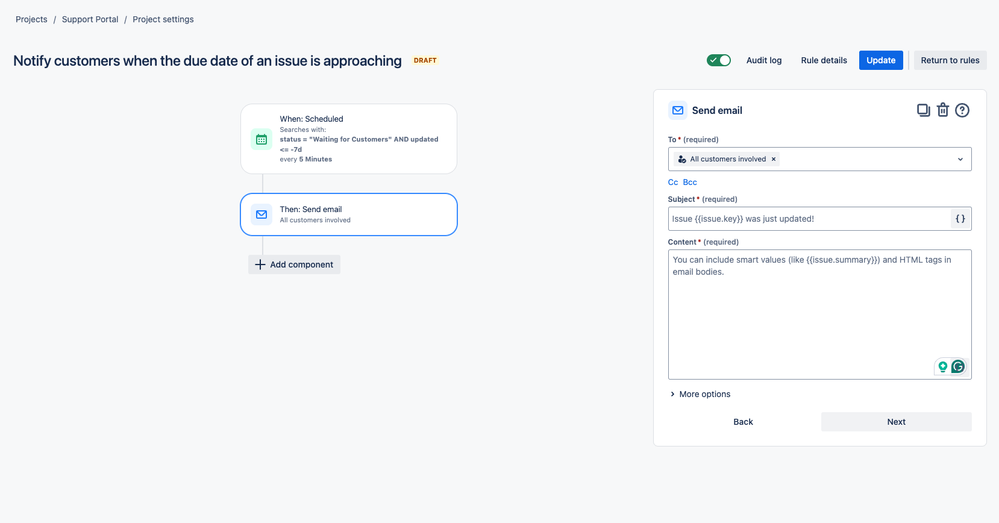This screenshot has height=523, width=999.
Task: Delete the Send email component via trash icon
Action: point(943,110)
